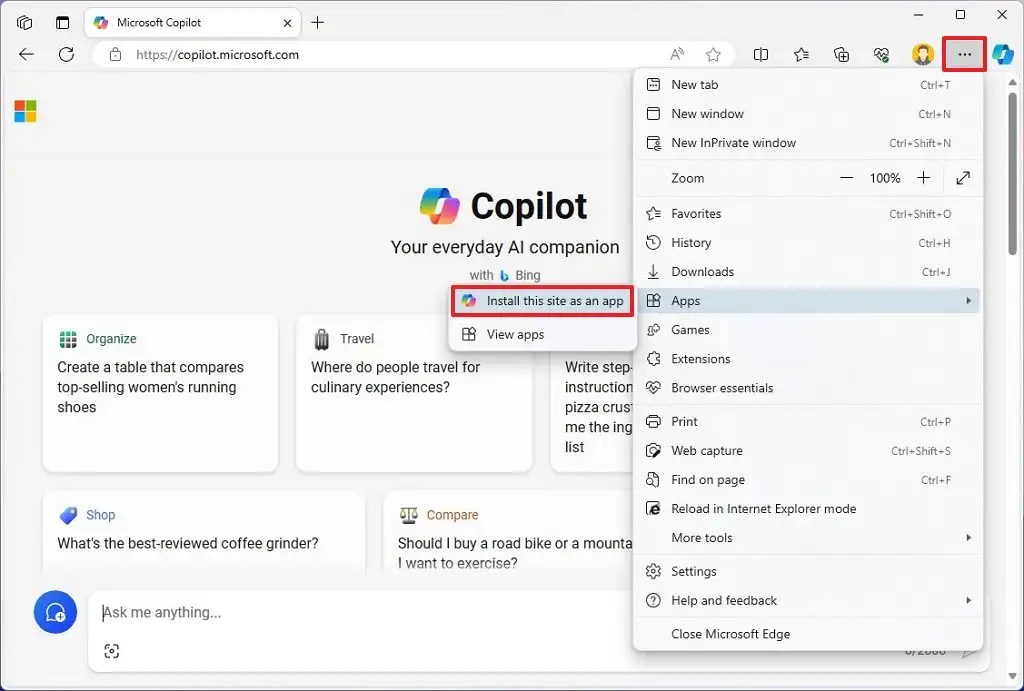
Task: Expand Help and feedback submenu
Action: [966, 600]
